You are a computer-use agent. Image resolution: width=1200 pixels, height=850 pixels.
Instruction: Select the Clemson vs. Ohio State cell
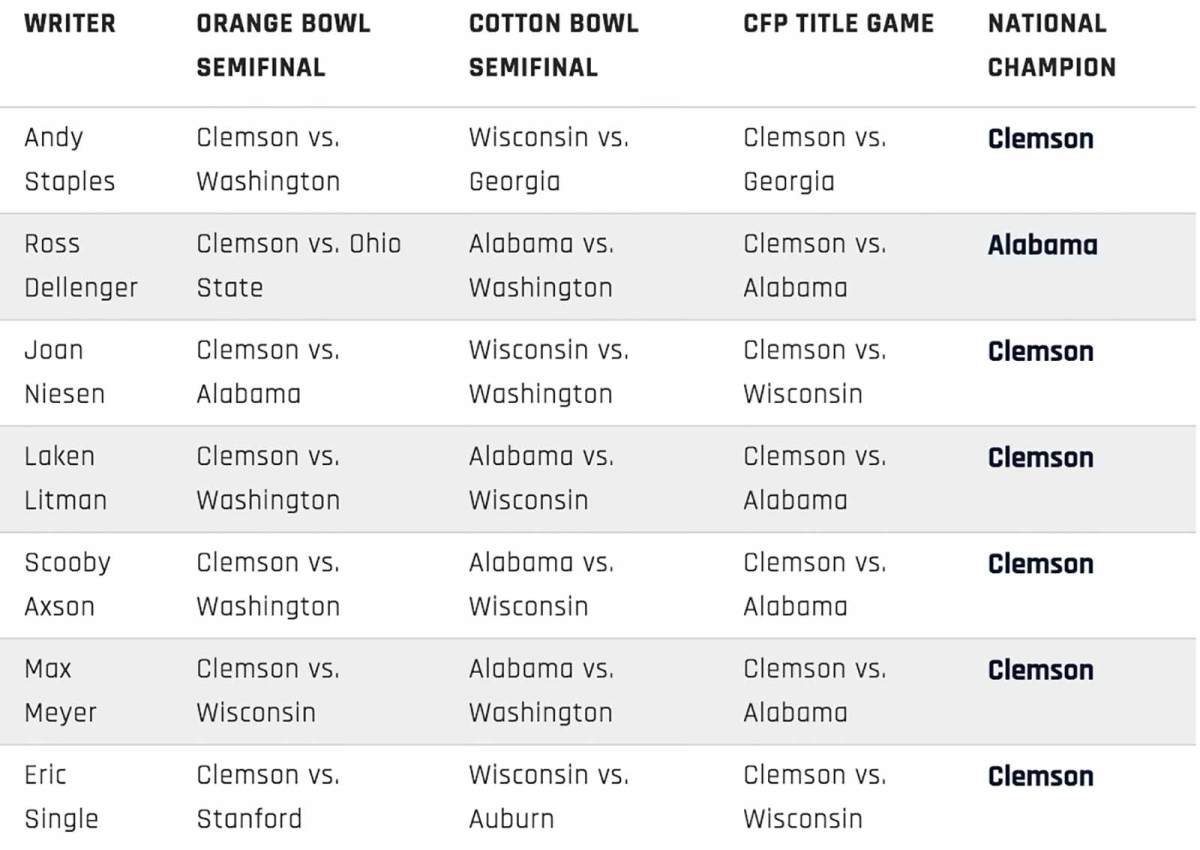coord(298,266)
